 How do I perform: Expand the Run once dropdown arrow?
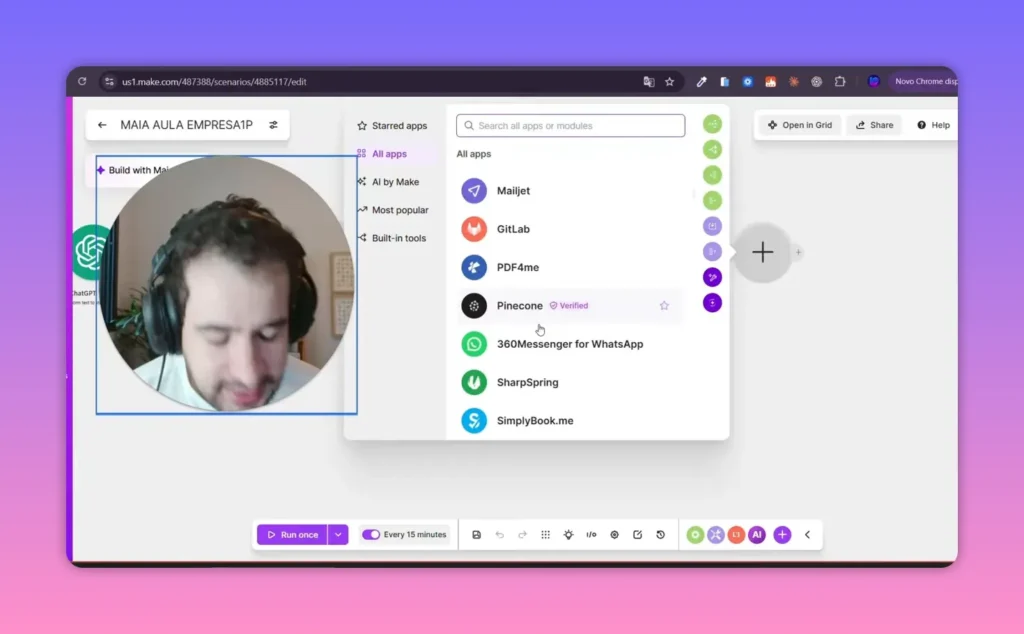pos(338,535)
